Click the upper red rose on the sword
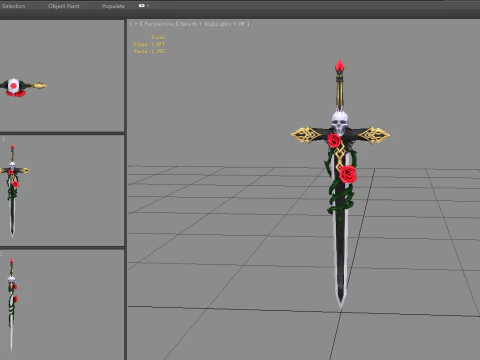This screenshot has height=360, width=480. pyautogui.click(x=334, y=140)
